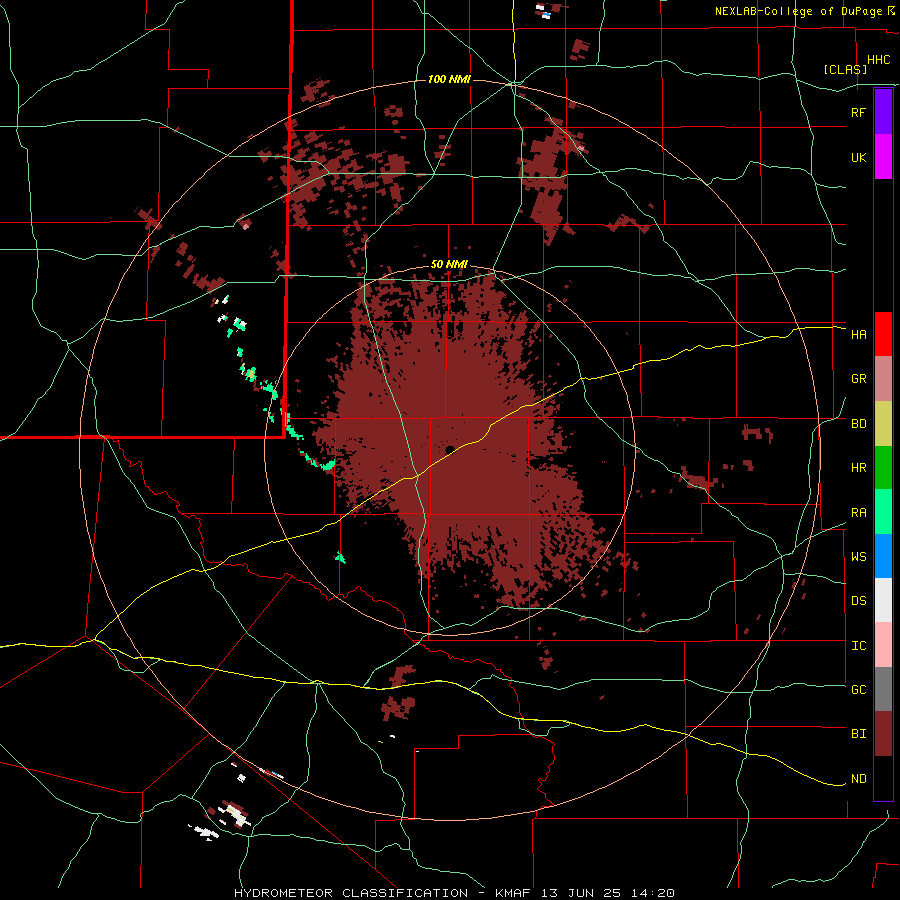This screenshot has height=900, width=900.
Task: Select the BD yellow legend swatch
Action: (883, 424)
